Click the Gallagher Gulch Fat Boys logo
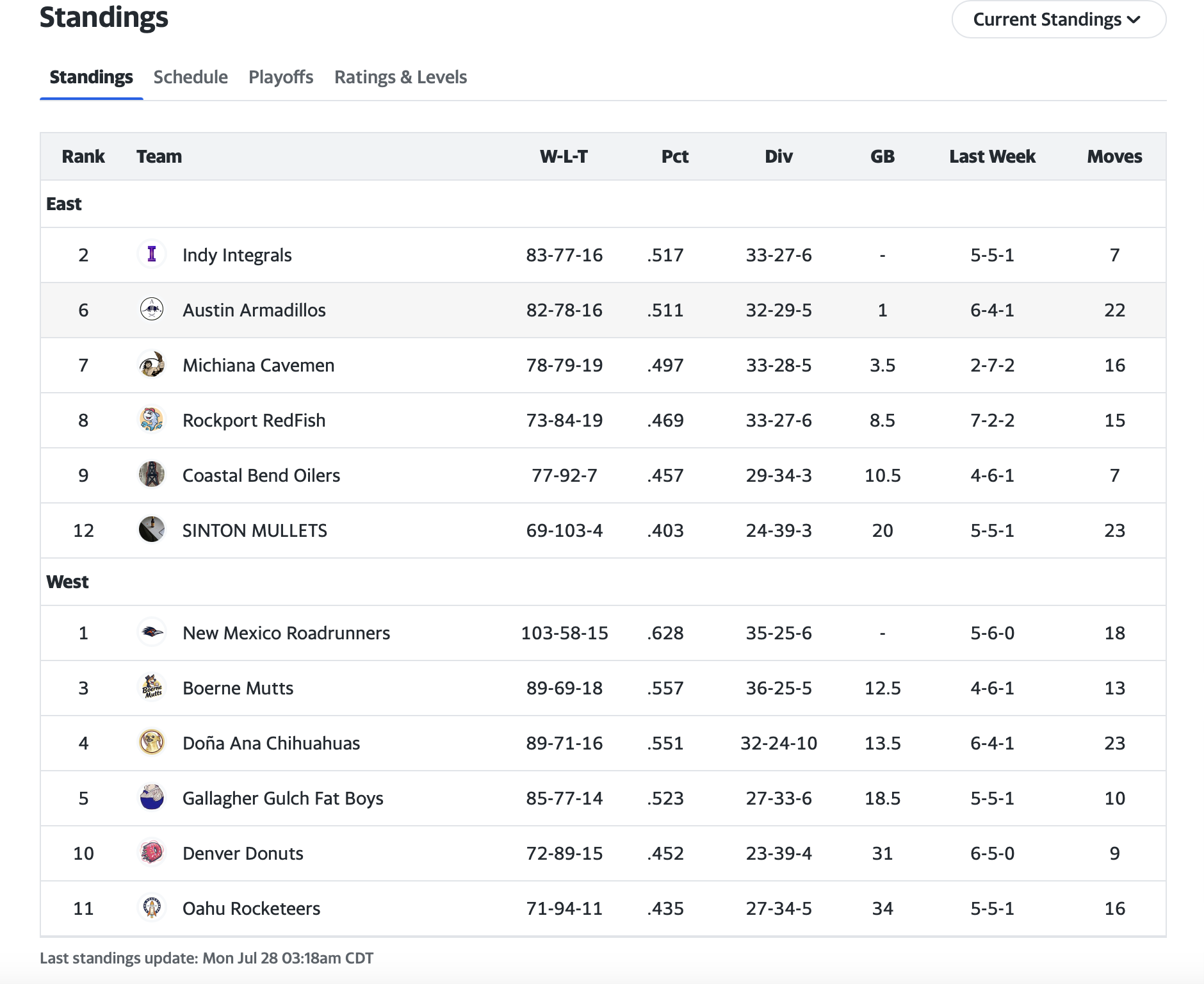The height and width of the screenshot is (984, 1204). [x=152, y=798]
